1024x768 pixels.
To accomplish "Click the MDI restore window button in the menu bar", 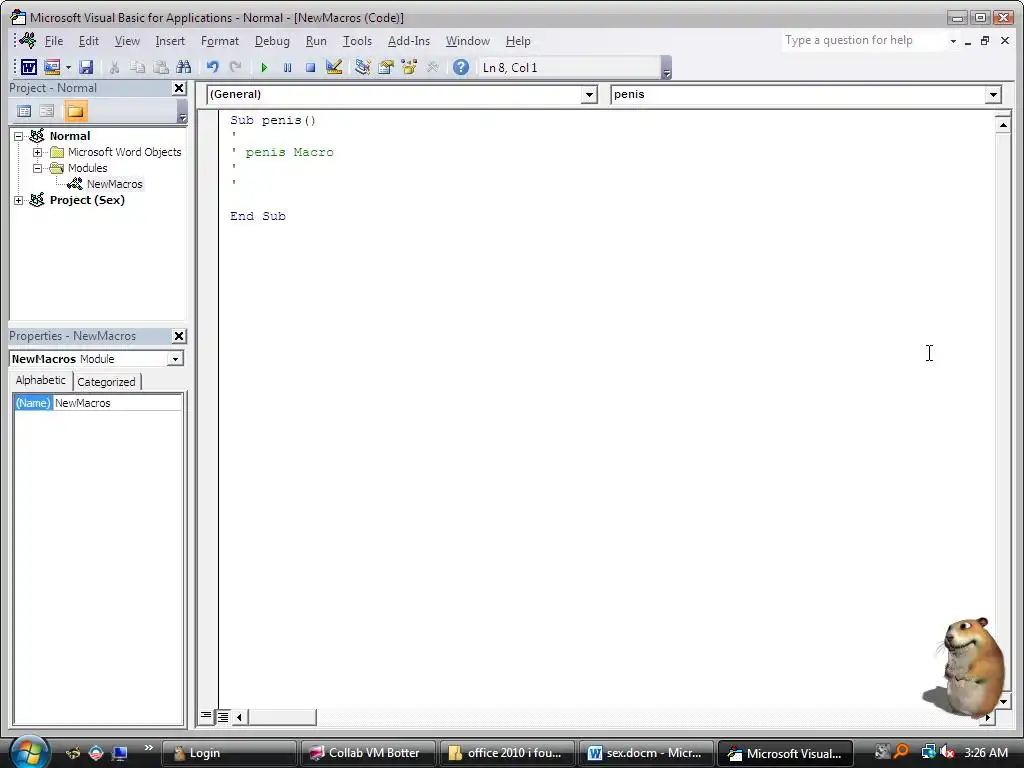I will [x=985, y=40].
